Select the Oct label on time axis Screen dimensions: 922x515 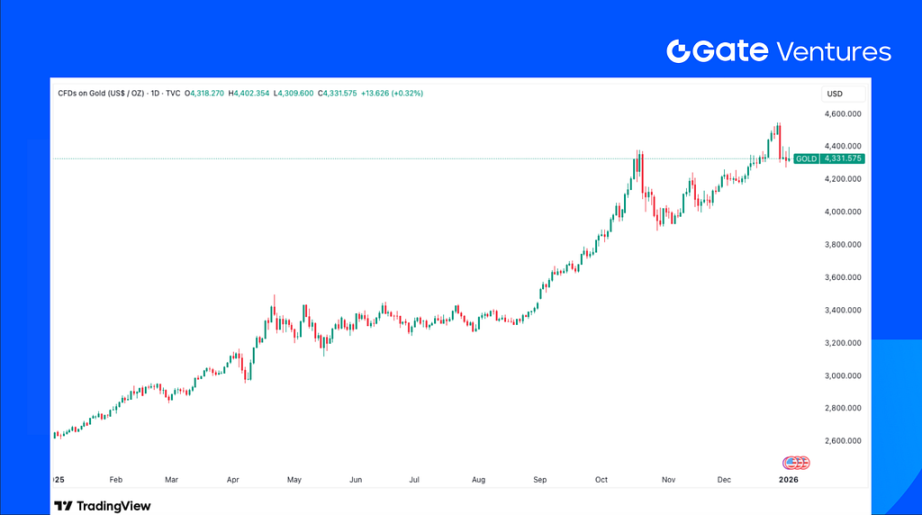[600, 480]
